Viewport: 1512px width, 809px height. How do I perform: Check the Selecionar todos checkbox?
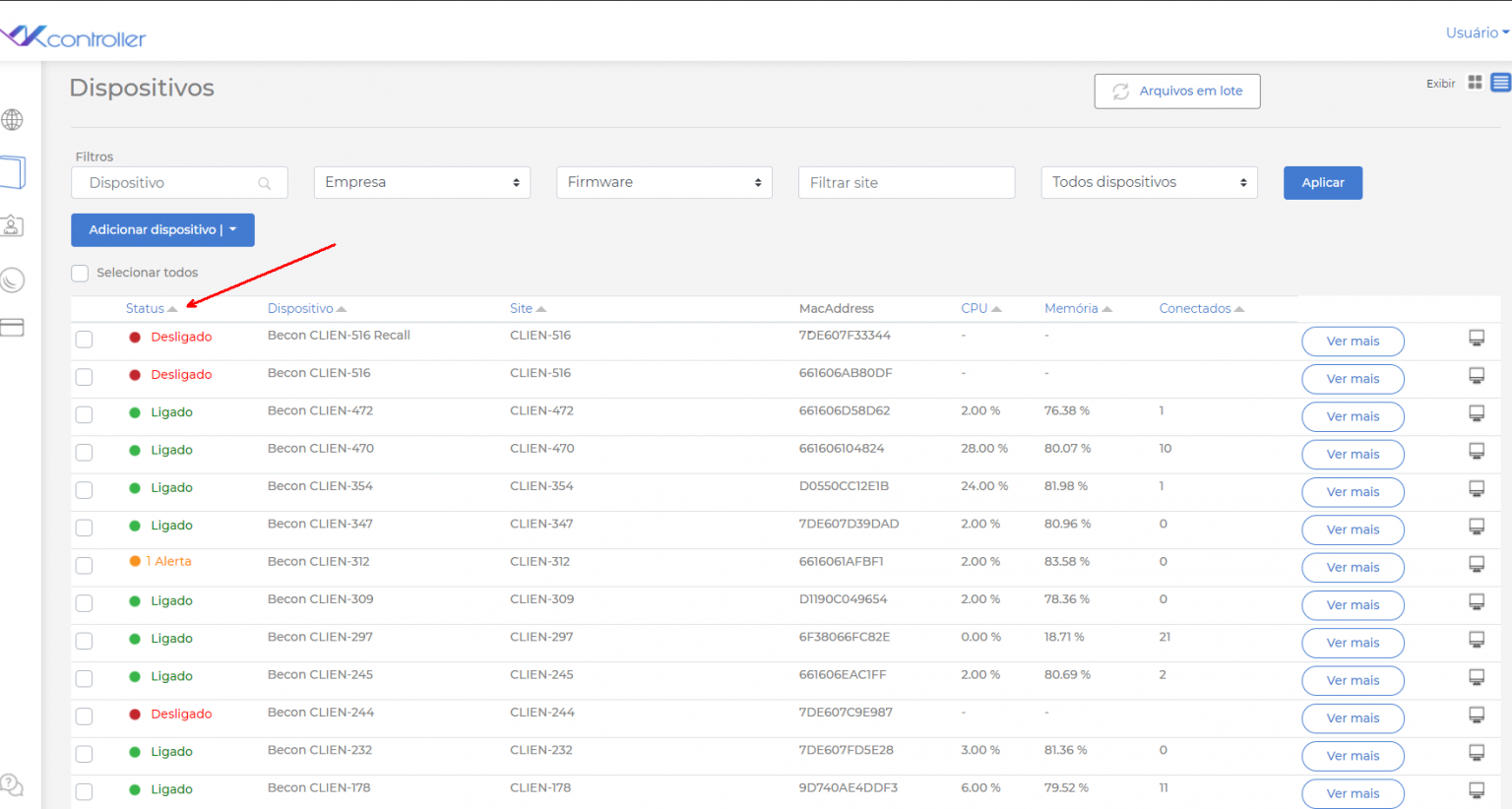80,273
